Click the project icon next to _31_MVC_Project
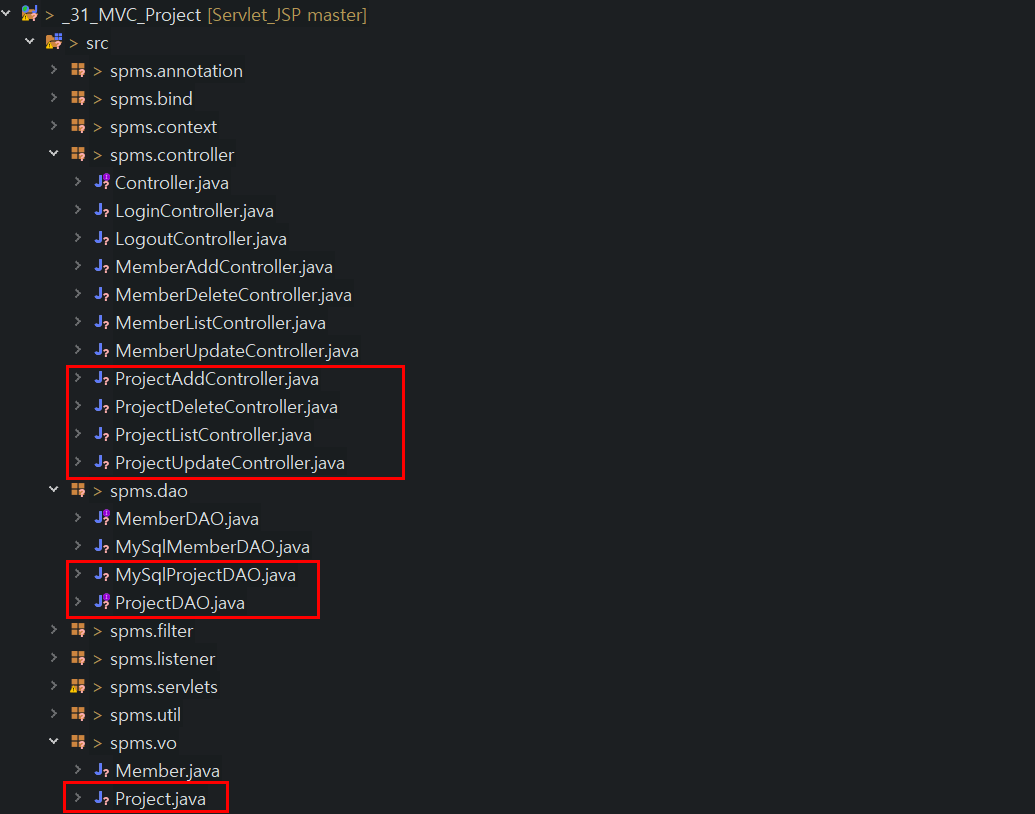Viewport: 1035px width, 814px height. (28, 14)
